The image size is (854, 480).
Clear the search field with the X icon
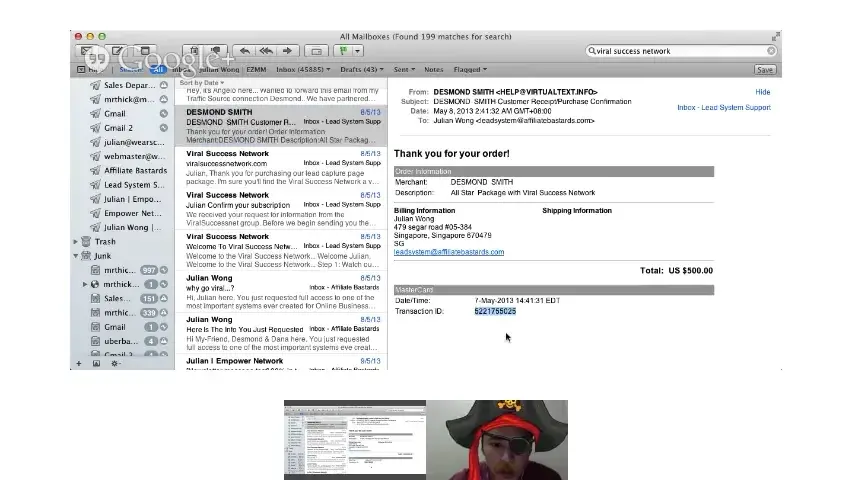pos(771,51)
